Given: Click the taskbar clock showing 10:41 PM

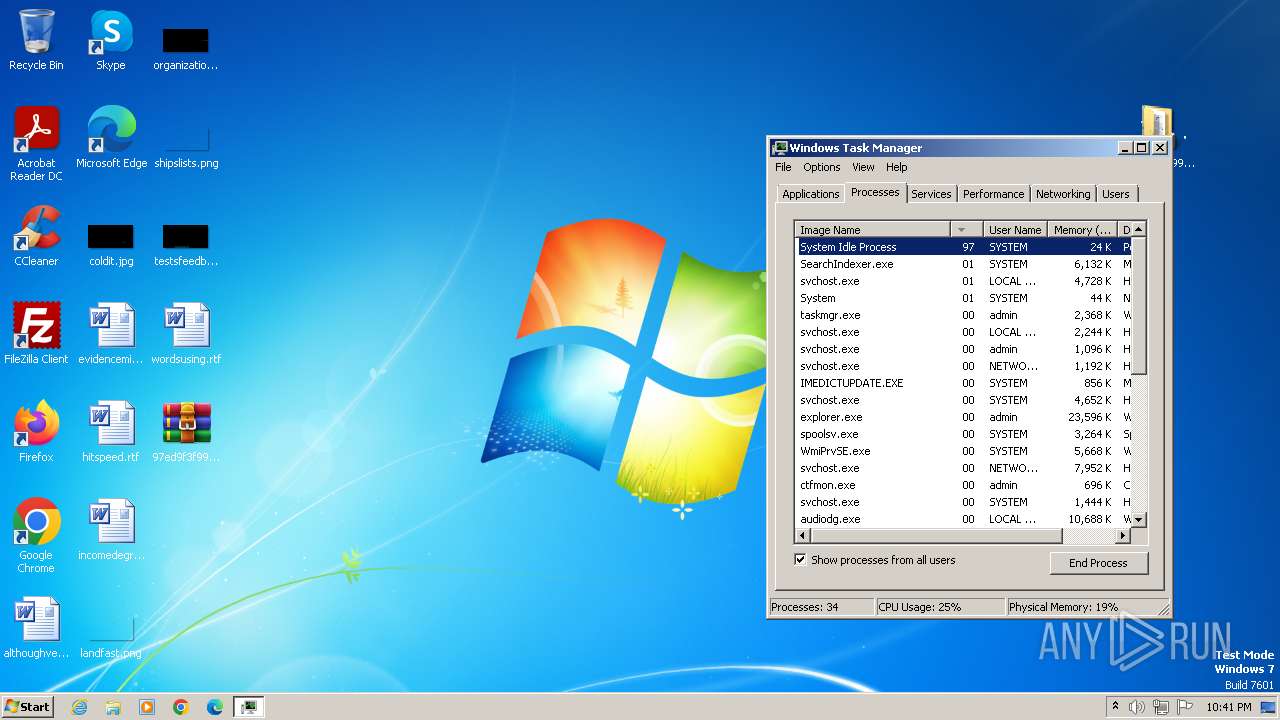Looking at the screenshot, I should pyautogui.click(x=1229, y=707).
